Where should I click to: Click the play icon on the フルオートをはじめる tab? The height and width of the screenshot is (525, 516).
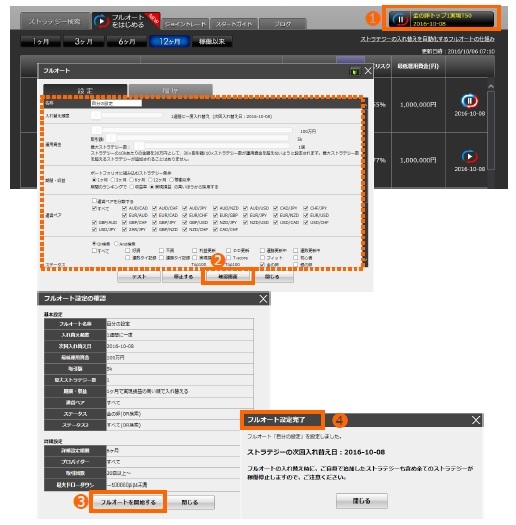101,21
